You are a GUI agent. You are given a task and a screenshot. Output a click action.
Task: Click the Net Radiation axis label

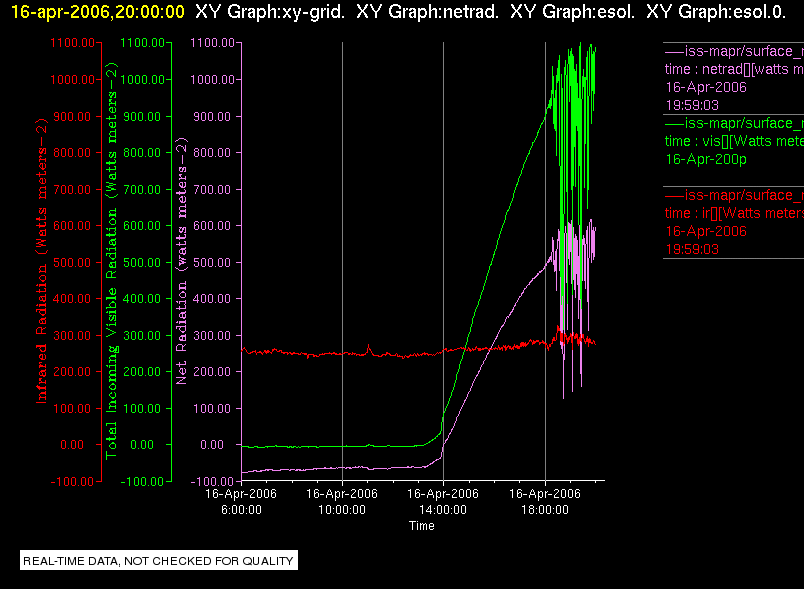pos(182,261)
